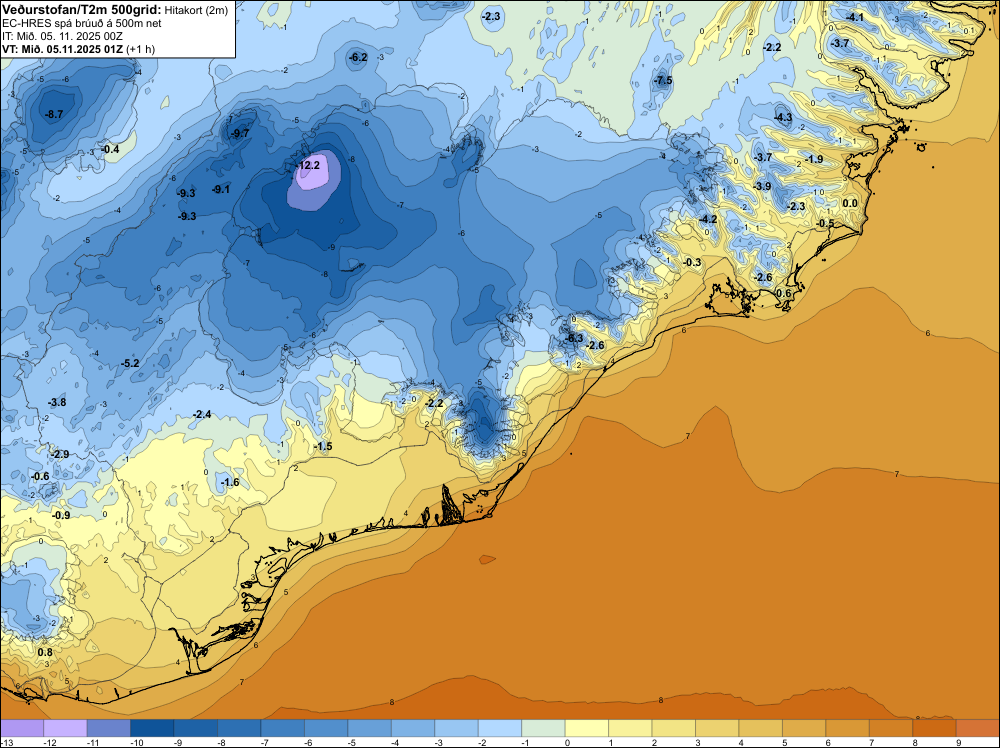Select legend swatch between -12 and -11

click(x=65, y=728)
